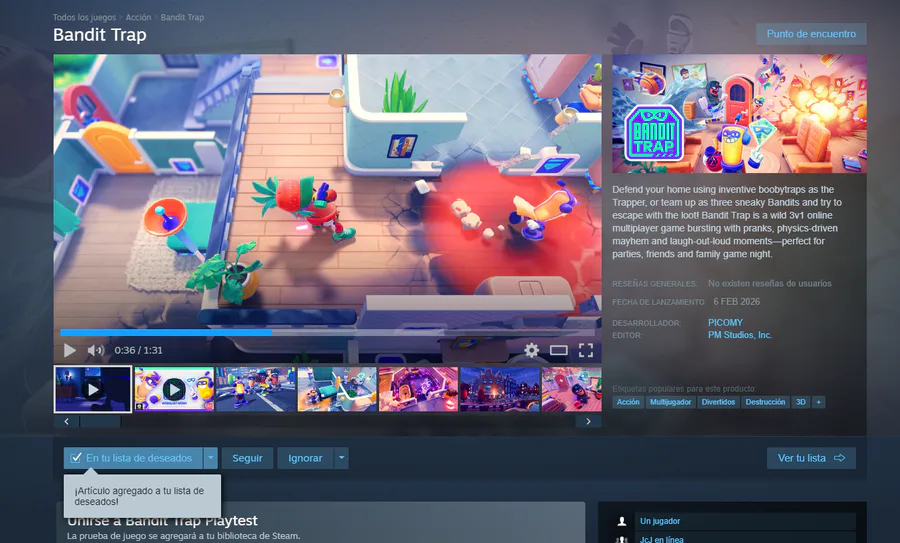Viewport: 900px width, 543px height.
Task: Enter fullscreen video mode
Action: (585, 350)
